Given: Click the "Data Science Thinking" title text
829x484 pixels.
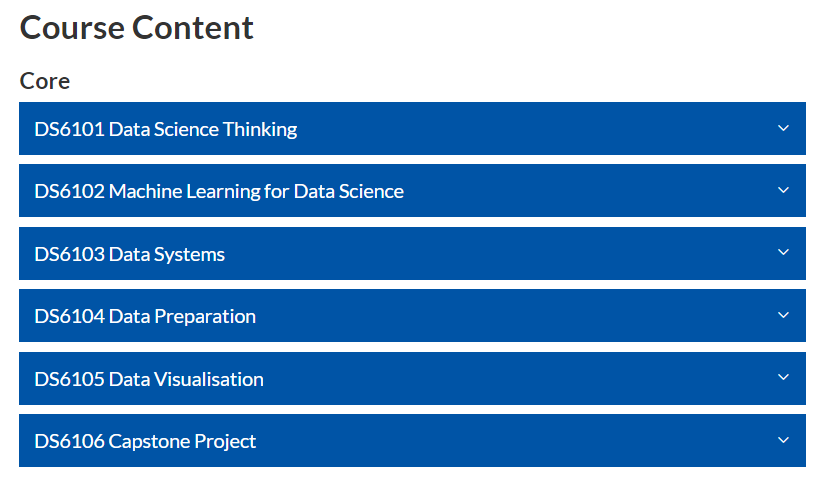Looking at the screenshot, I should coord(203,129).
